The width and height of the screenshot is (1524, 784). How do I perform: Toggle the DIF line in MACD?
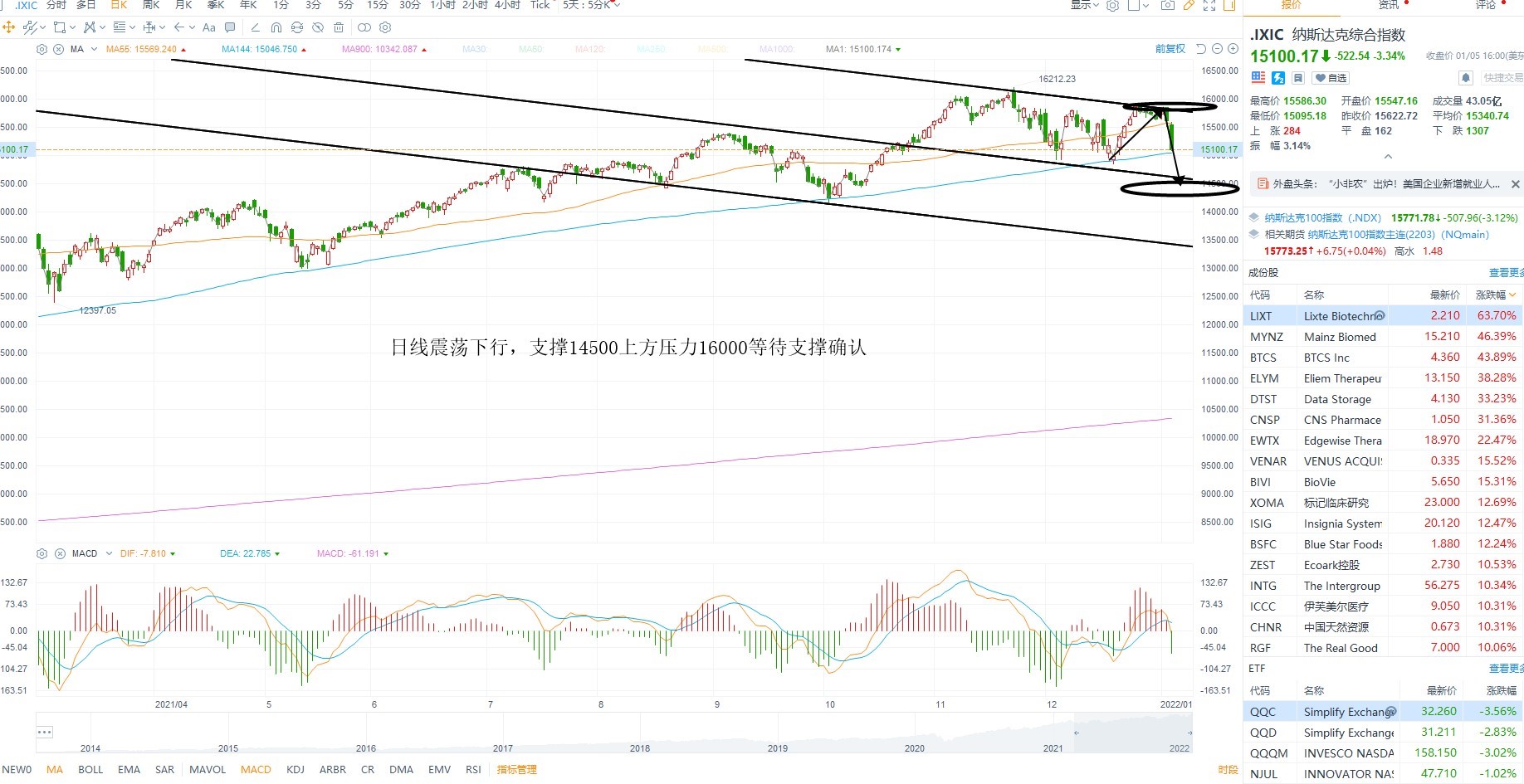point(147,553)
